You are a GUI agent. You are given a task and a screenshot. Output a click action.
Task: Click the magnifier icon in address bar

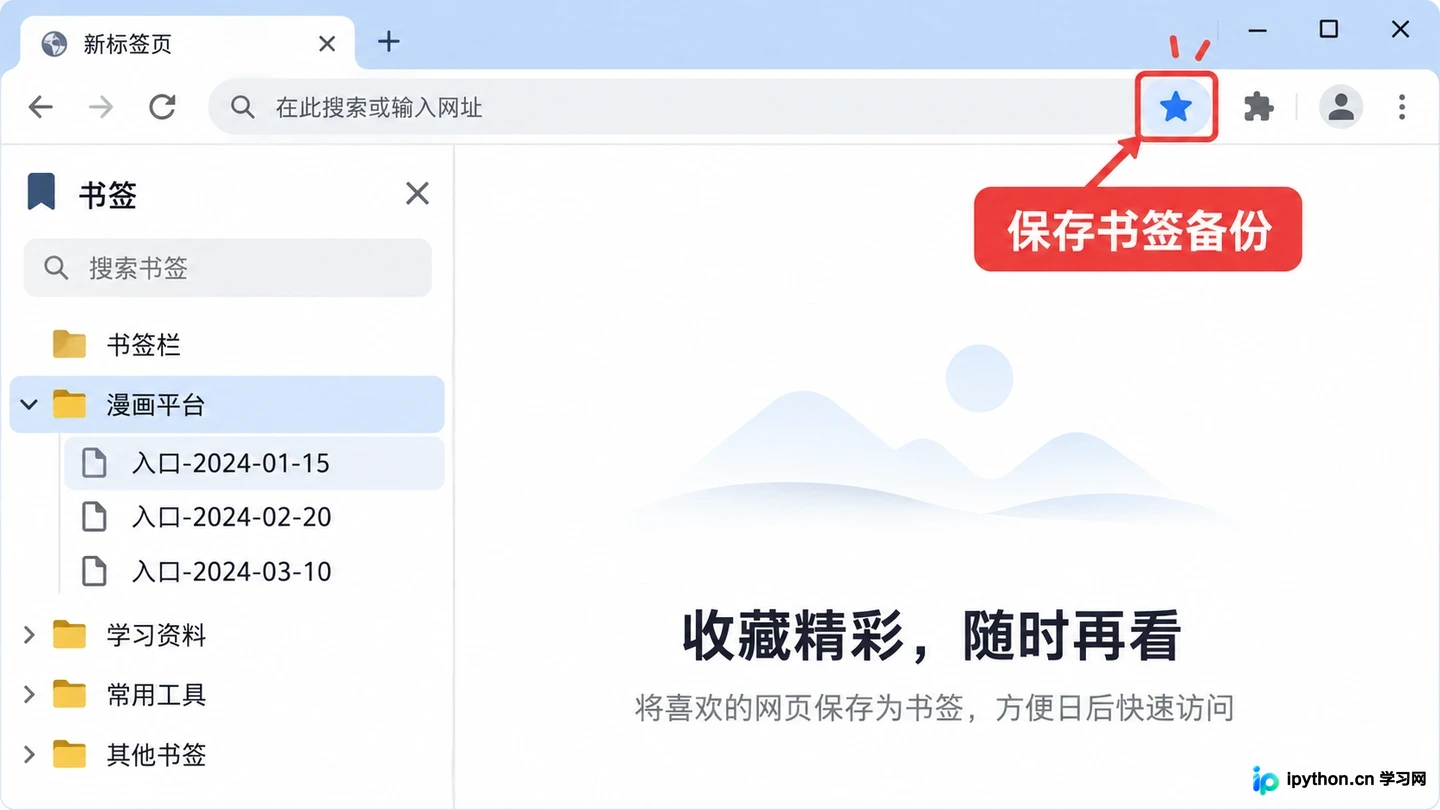coord(243,107)
